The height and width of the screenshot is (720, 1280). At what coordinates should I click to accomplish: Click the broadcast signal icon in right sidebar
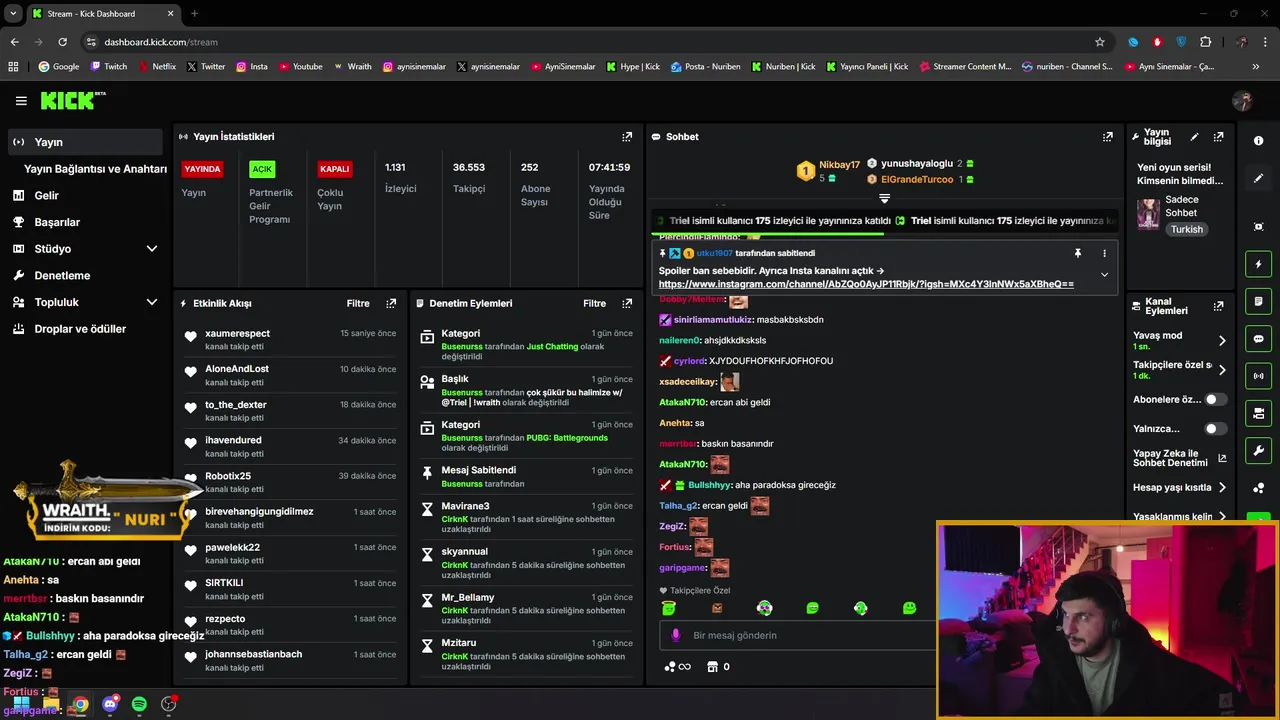(x=1258, y=376)
